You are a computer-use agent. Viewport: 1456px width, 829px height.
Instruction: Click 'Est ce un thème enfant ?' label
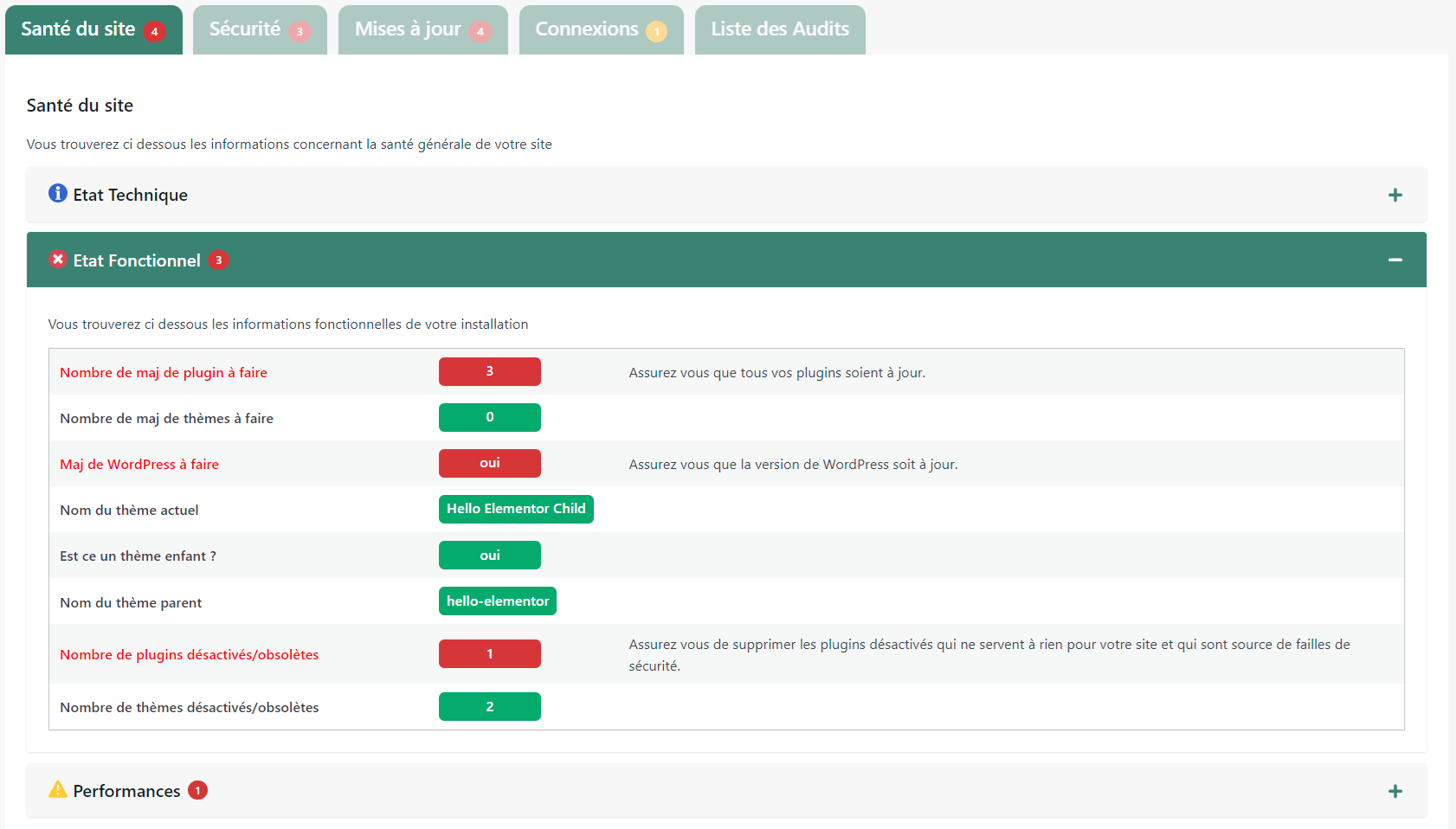138,556
